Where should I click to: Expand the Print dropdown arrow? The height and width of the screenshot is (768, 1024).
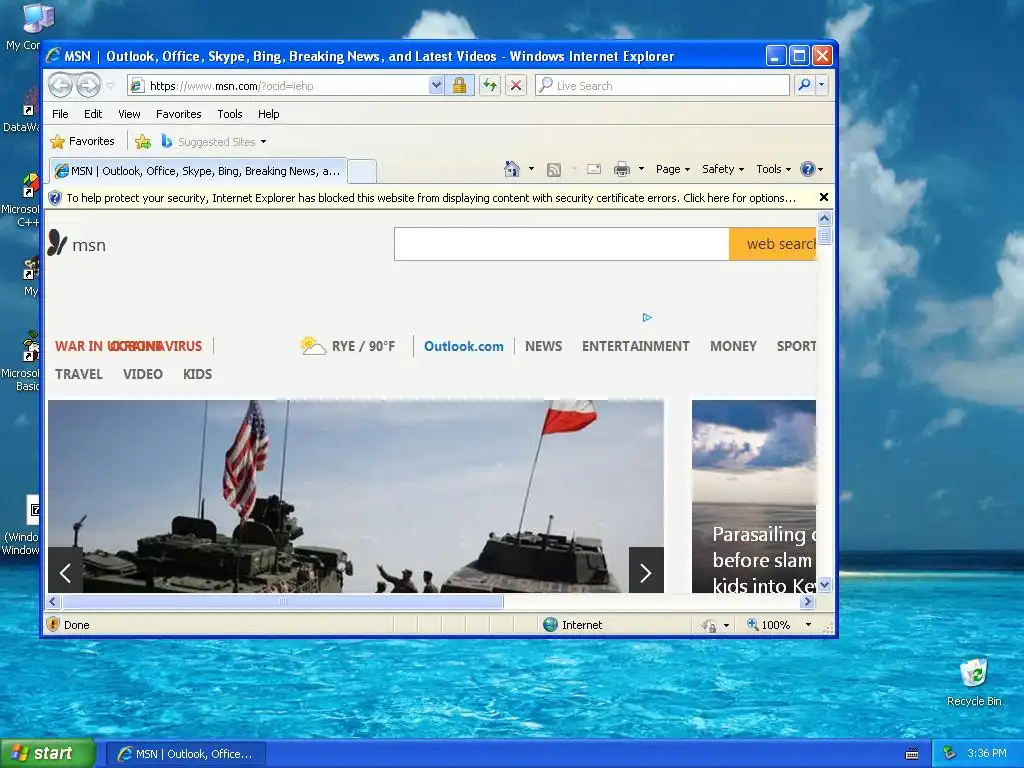click(x=641, y=169)
